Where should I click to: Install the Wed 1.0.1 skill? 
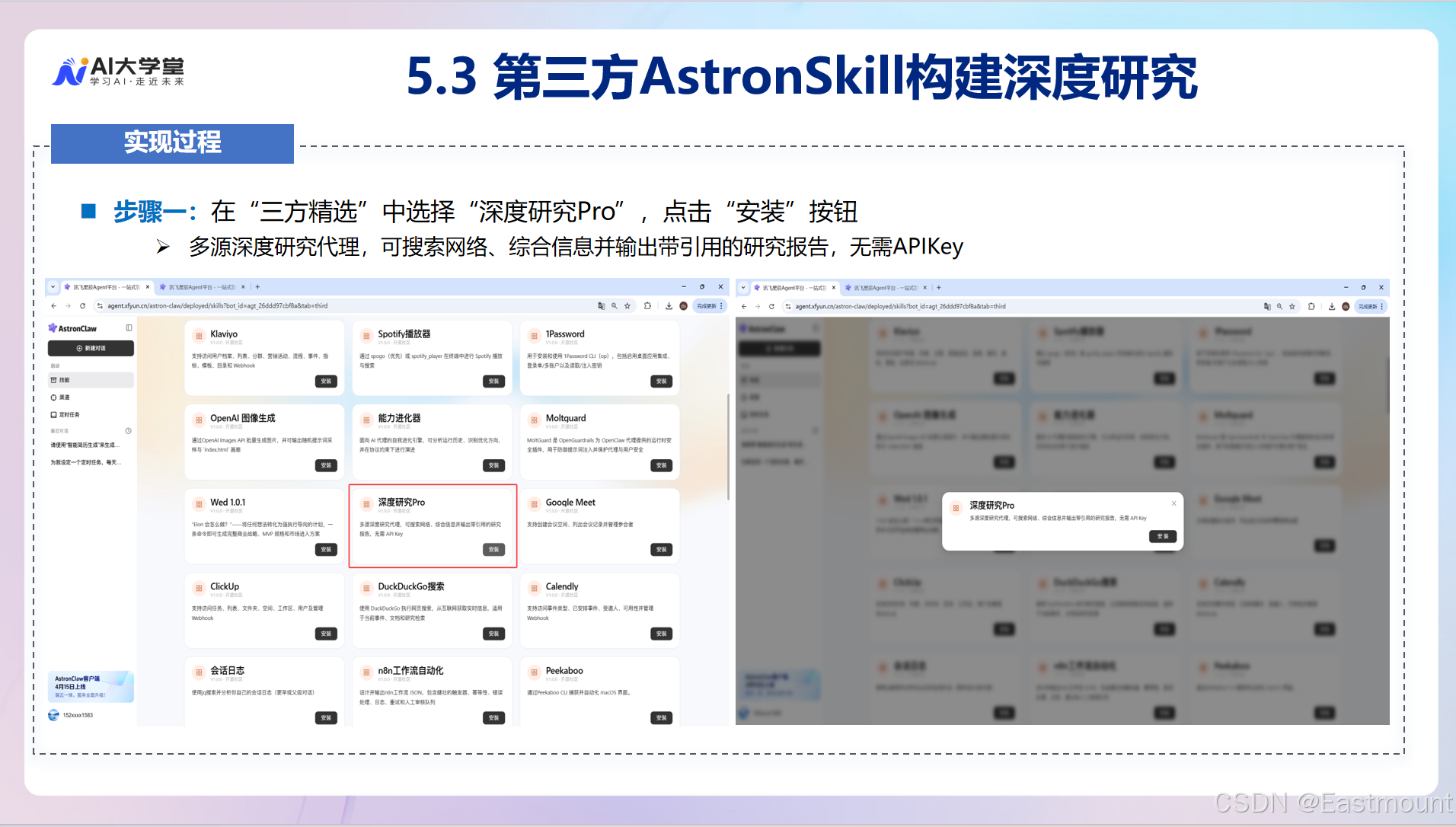coord(326,550)
